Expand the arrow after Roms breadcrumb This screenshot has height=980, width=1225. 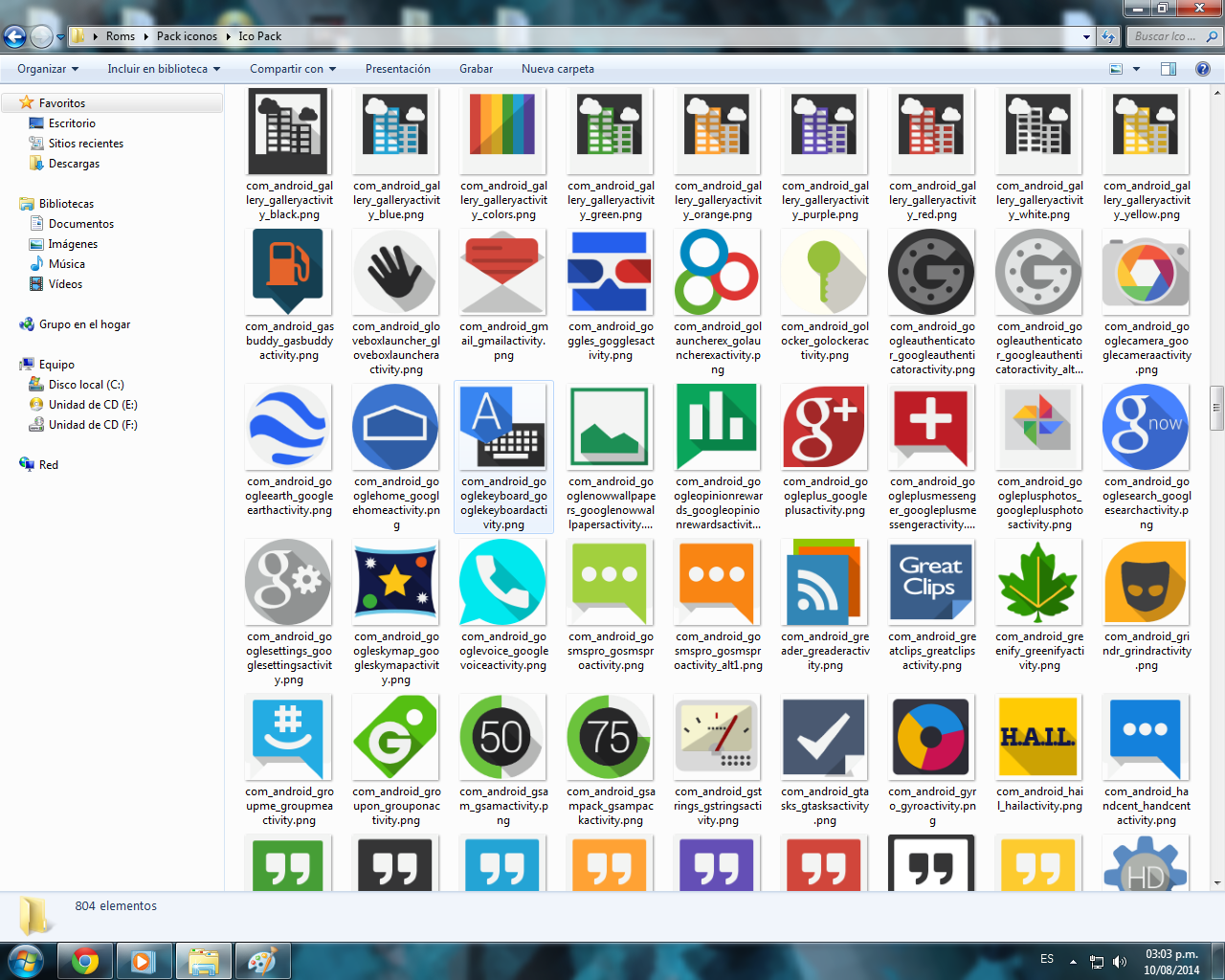pos(146,36)
